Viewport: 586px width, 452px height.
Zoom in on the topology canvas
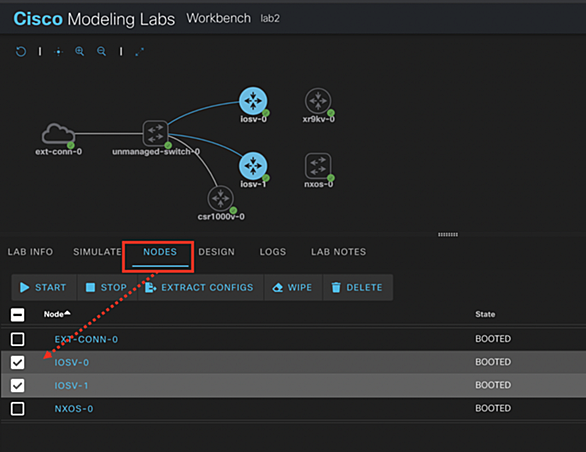(x=79, y=51)
